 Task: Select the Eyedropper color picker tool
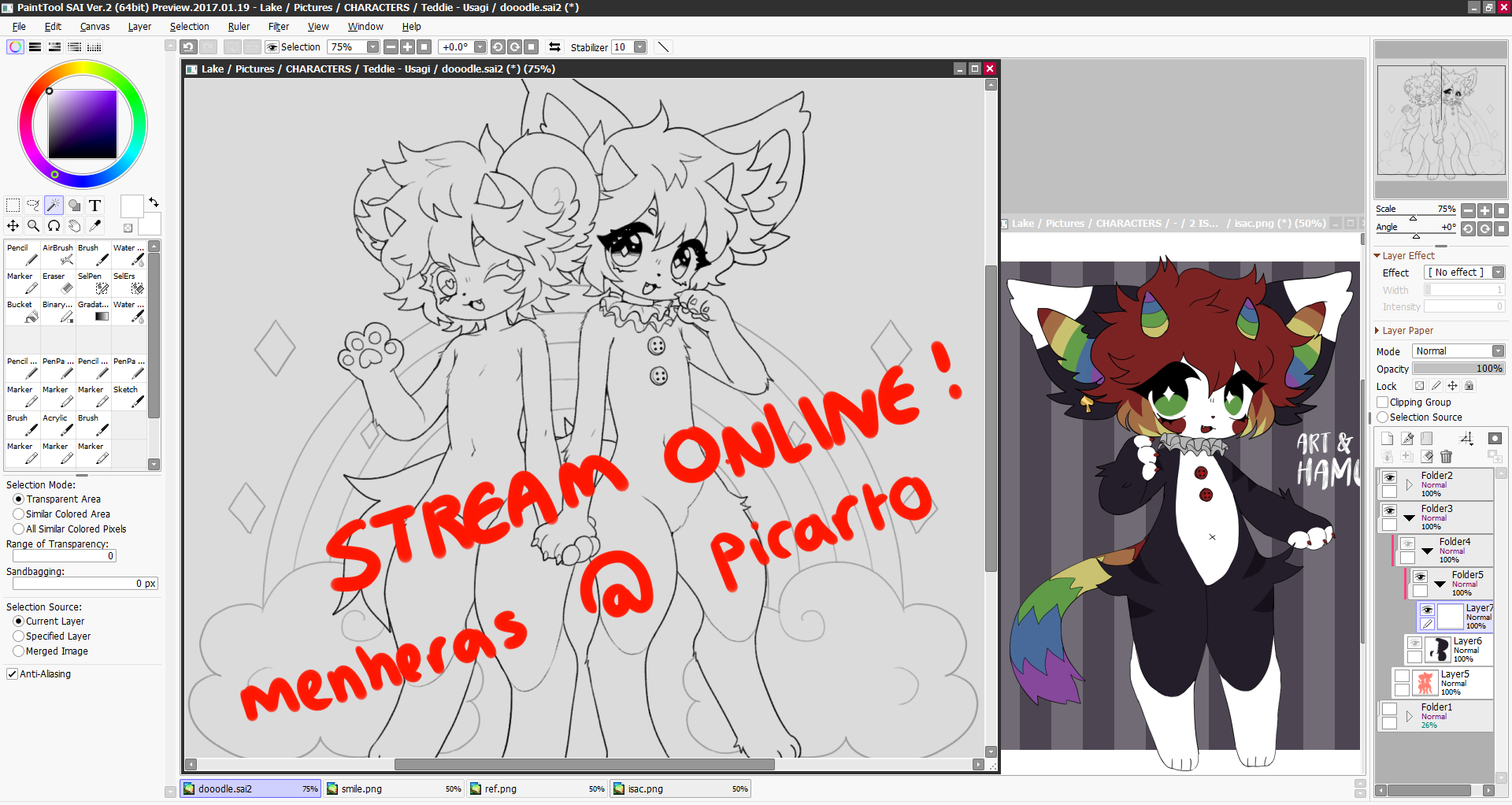pyautogui.click(x=94, y=226)
